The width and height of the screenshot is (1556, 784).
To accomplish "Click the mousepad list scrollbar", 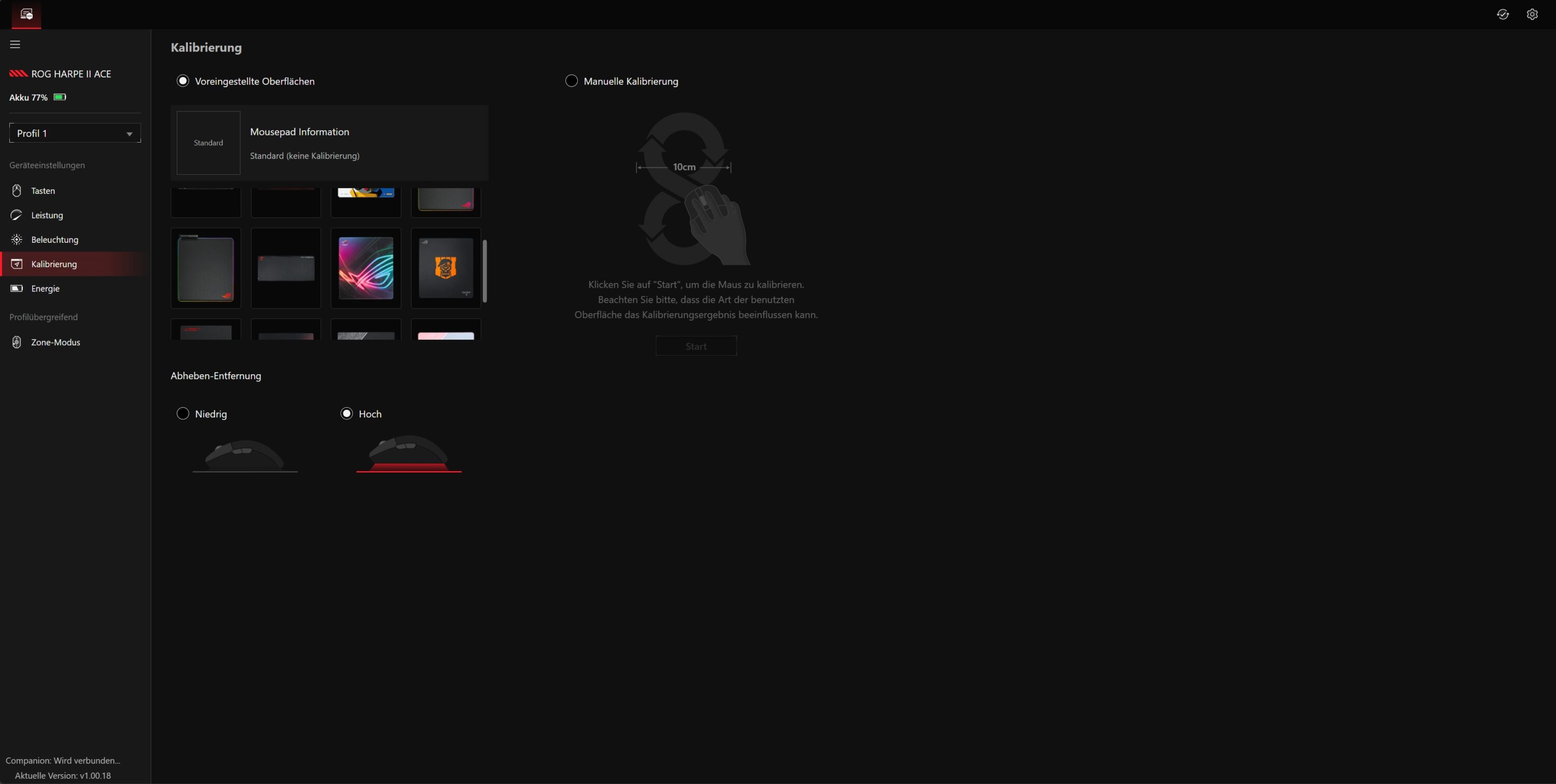I will coord(484,271).
